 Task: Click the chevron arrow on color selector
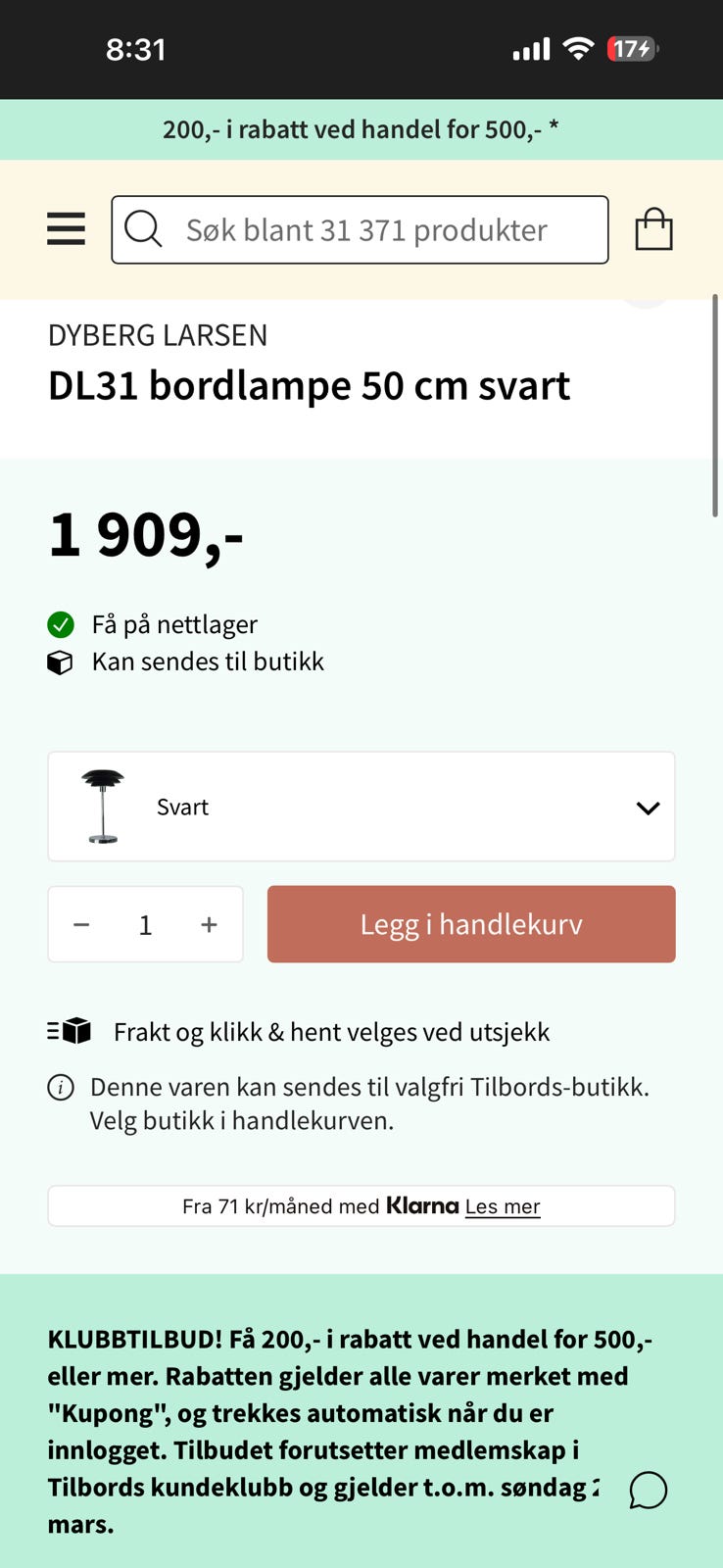pos(648,808)
